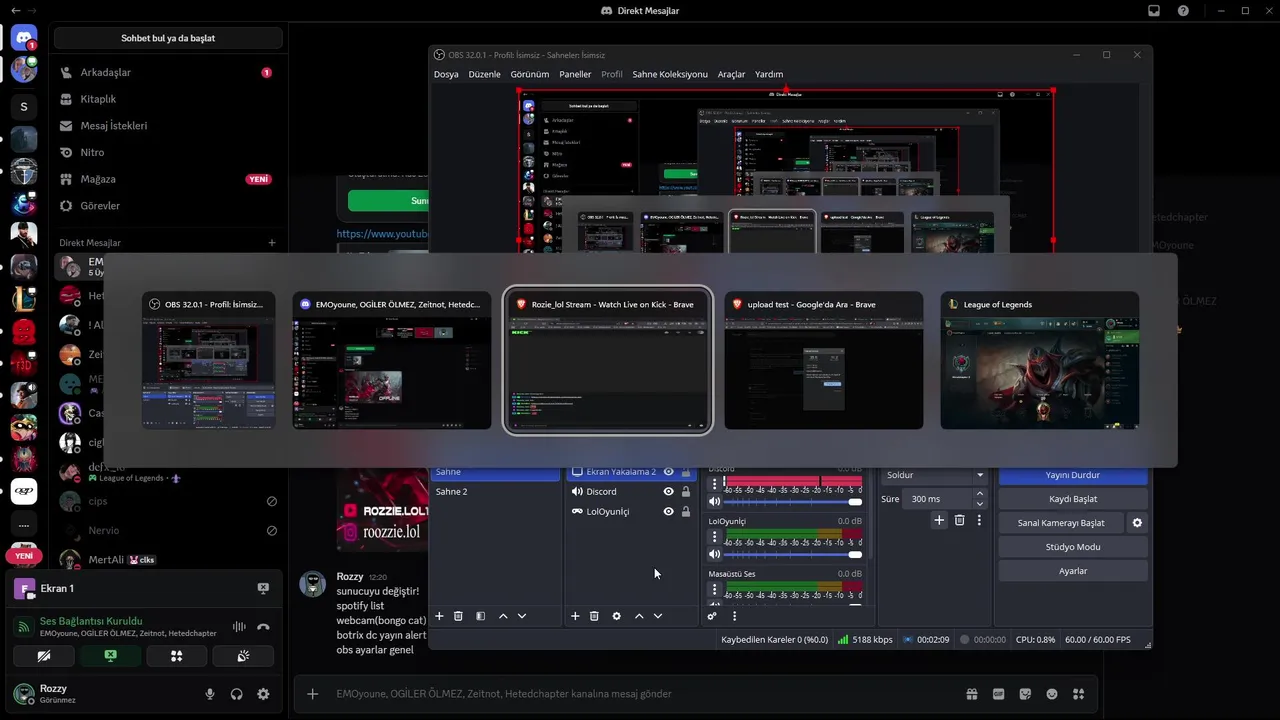1280x720 pixels.
Task: Open soundboard in Discord voice panel
Action: click(243, 656)
